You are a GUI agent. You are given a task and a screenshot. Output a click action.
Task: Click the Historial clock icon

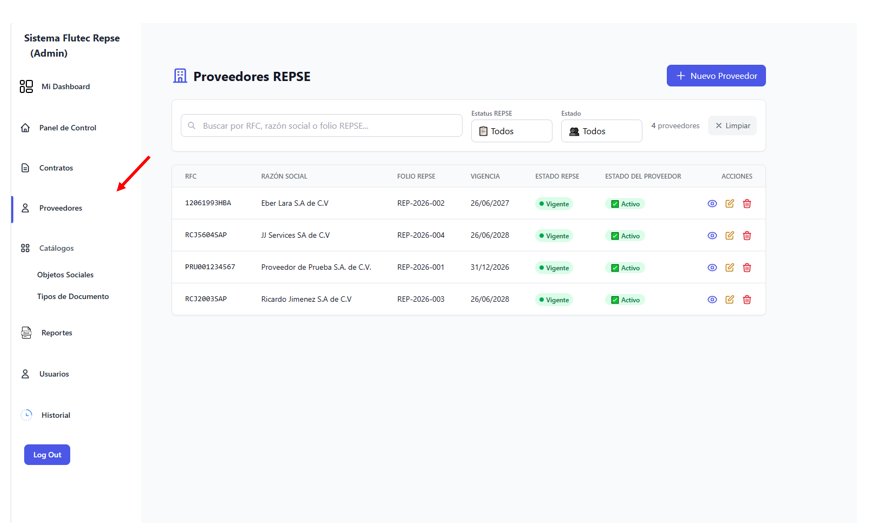point(27,415)
